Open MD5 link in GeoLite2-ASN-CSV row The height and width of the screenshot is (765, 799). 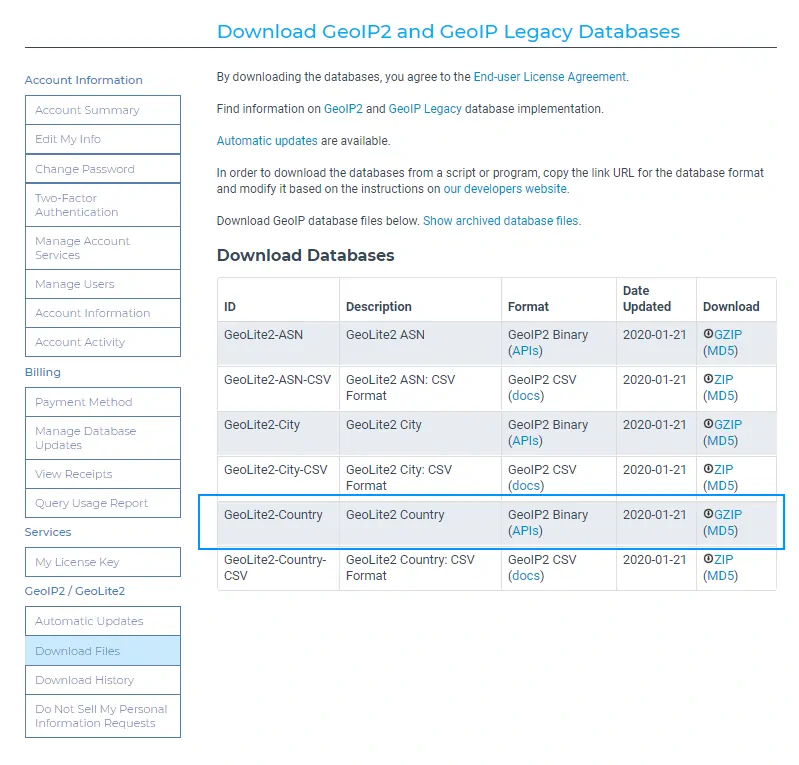point(720,395)
